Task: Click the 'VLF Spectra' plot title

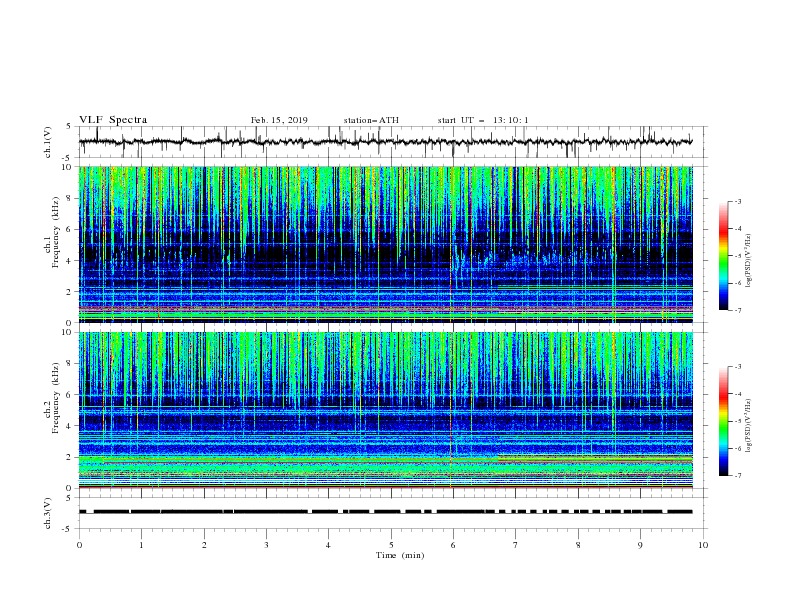Action: point(113,120)
